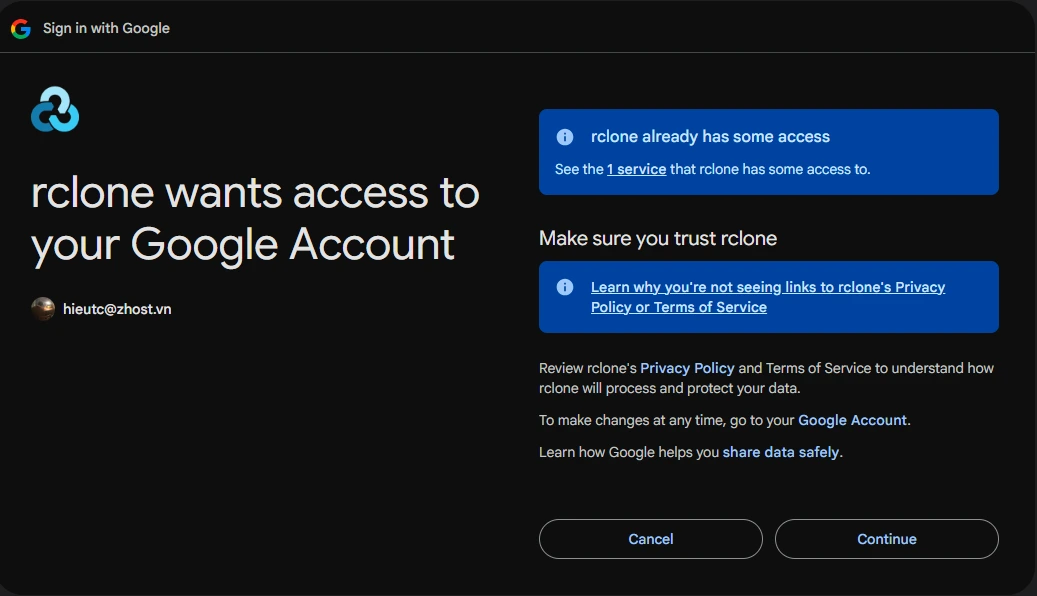Click the hieutc account avatar picture
Viewport: 1037px width, 596px height.
click(43, 309)
